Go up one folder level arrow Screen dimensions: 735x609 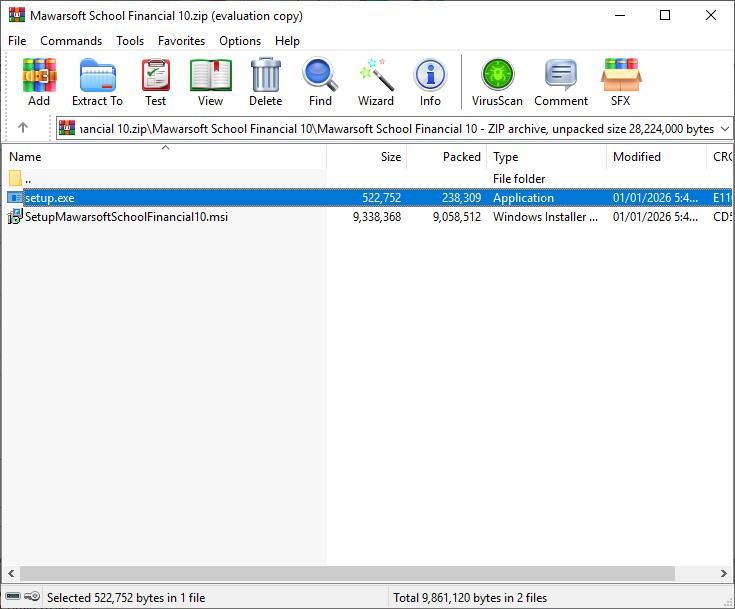[23, 128]
